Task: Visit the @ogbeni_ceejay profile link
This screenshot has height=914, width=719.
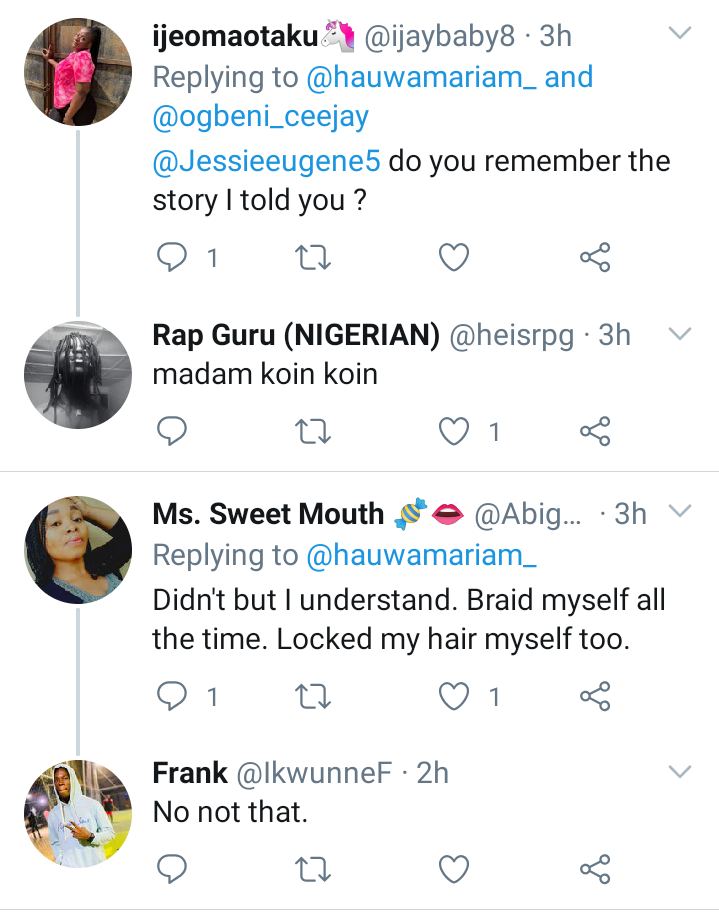Action: point(261,117)
